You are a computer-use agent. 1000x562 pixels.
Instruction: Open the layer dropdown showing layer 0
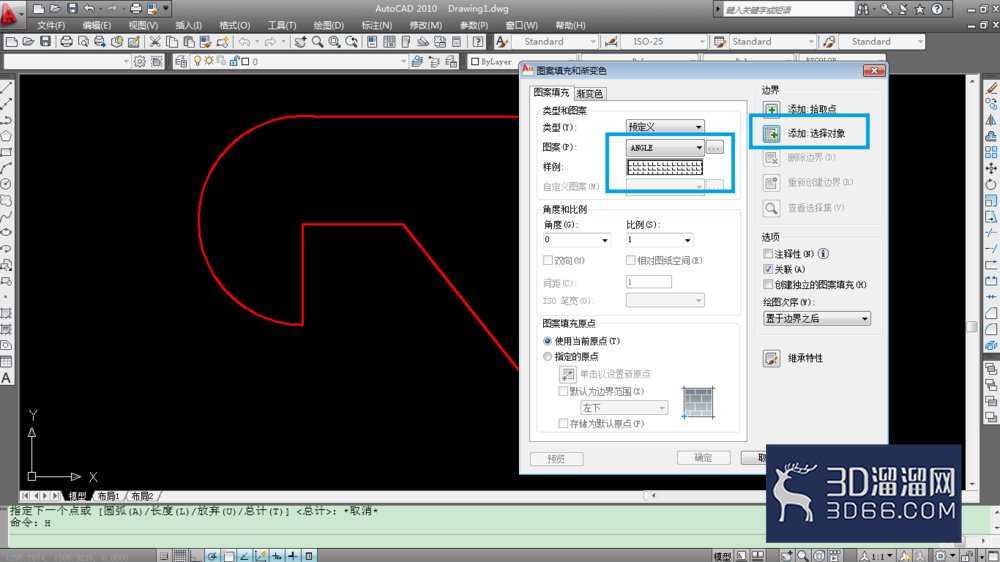click(x=298, y=61)
